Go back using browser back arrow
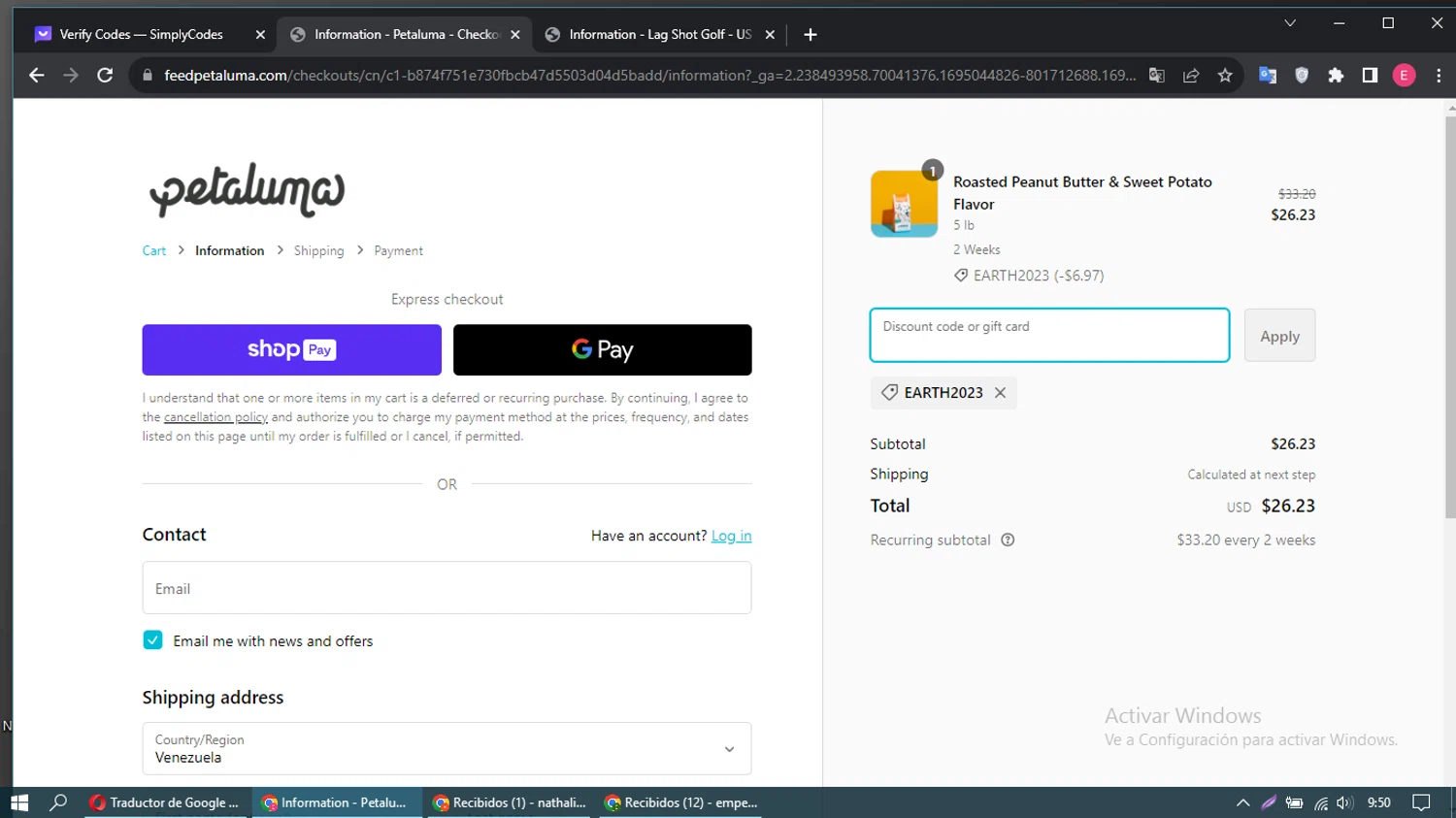Screen dimensions: 1456x818 point(37,75)
